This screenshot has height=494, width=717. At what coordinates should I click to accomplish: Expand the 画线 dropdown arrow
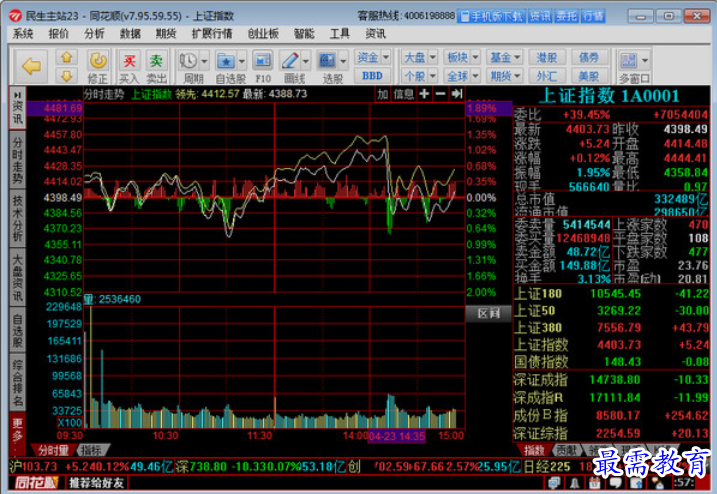(x=306, y=61)
